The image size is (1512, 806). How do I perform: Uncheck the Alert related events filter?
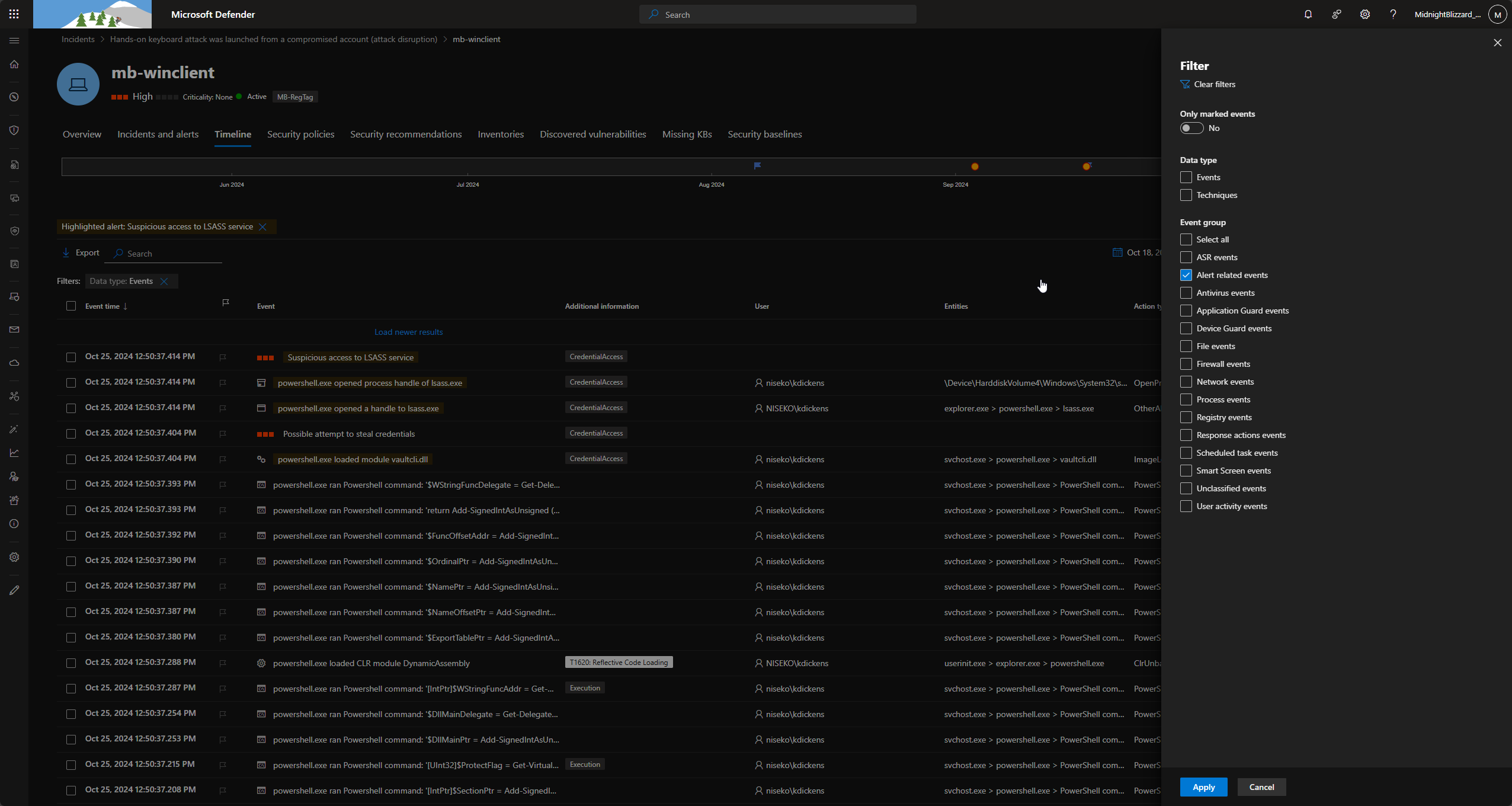tap(1186, 275)
